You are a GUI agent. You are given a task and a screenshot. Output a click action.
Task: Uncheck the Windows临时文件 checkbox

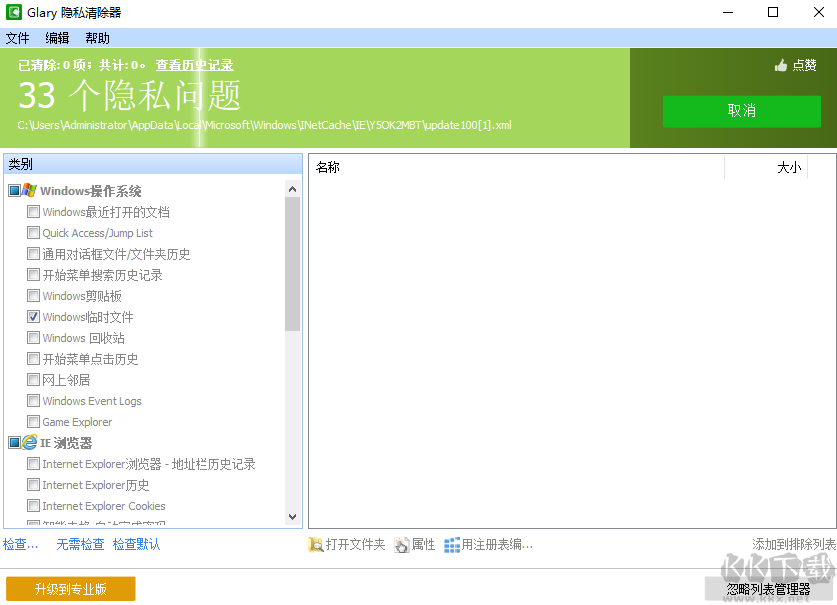[34, 316]
